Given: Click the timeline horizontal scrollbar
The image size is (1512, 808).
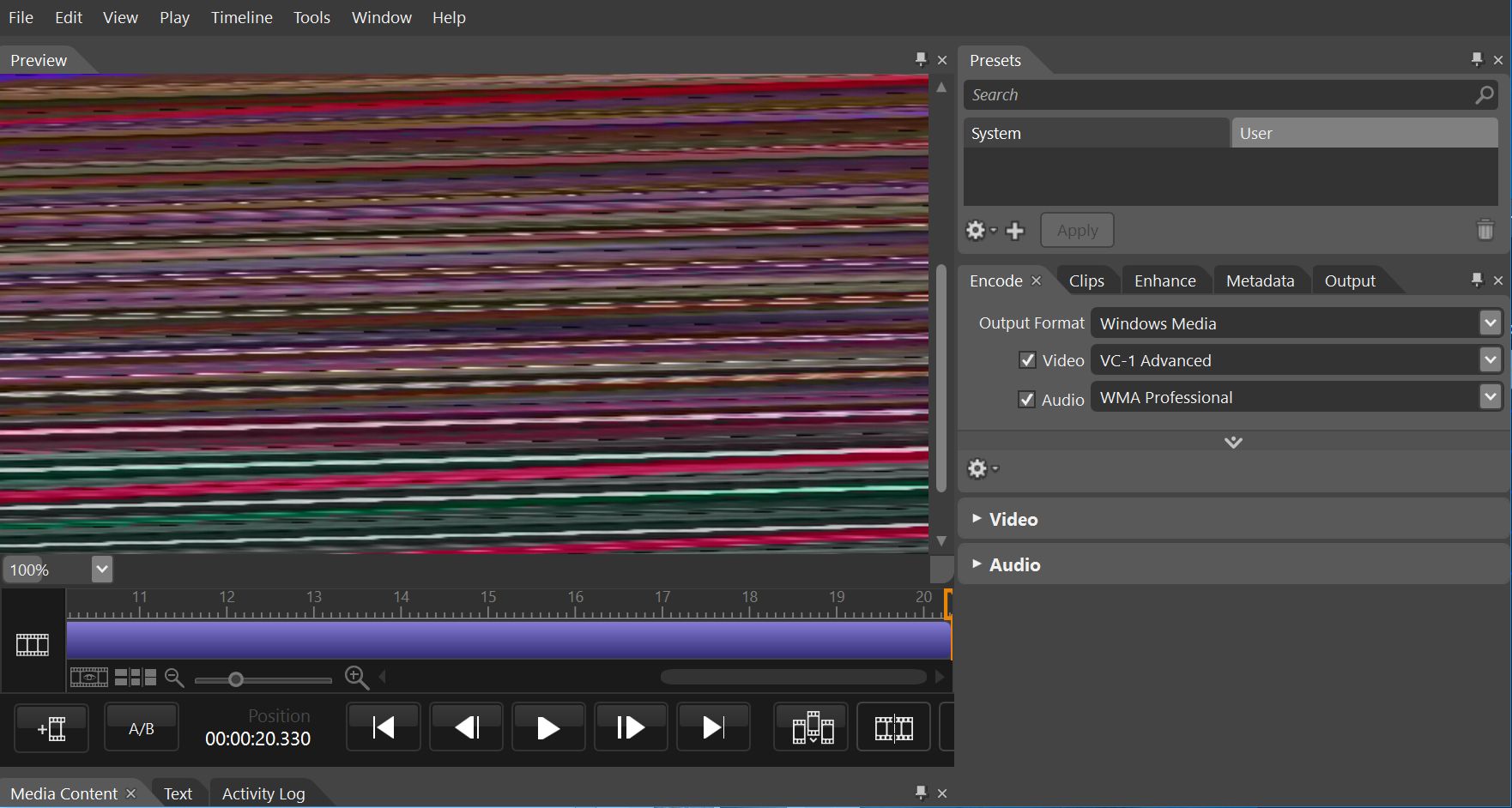Looking at the screenshot, I should [x=794, y=677].
